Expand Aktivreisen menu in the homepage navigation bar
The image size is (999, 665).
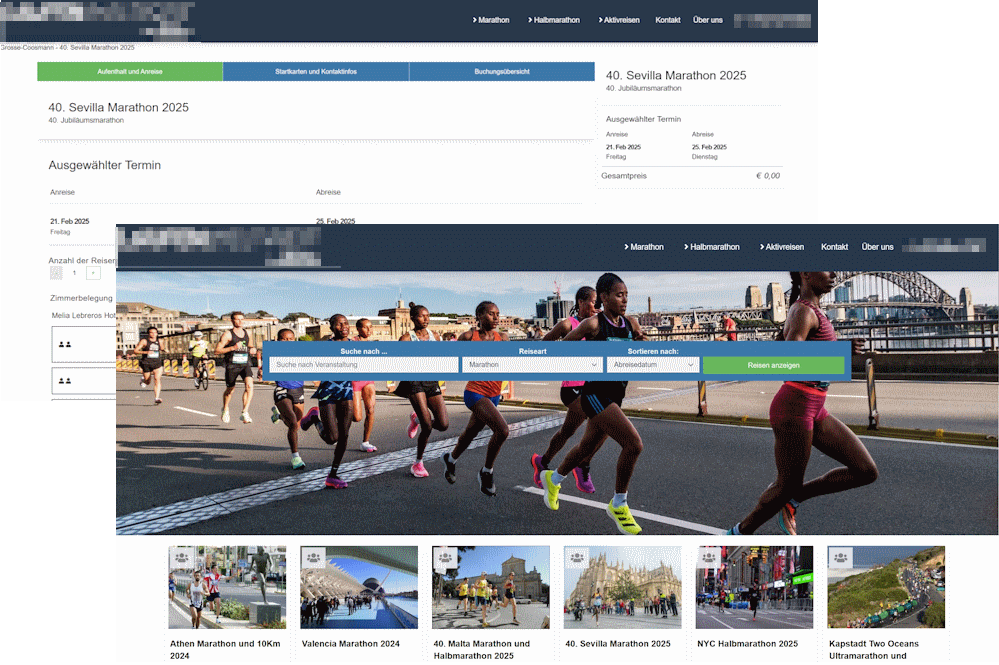782,247
